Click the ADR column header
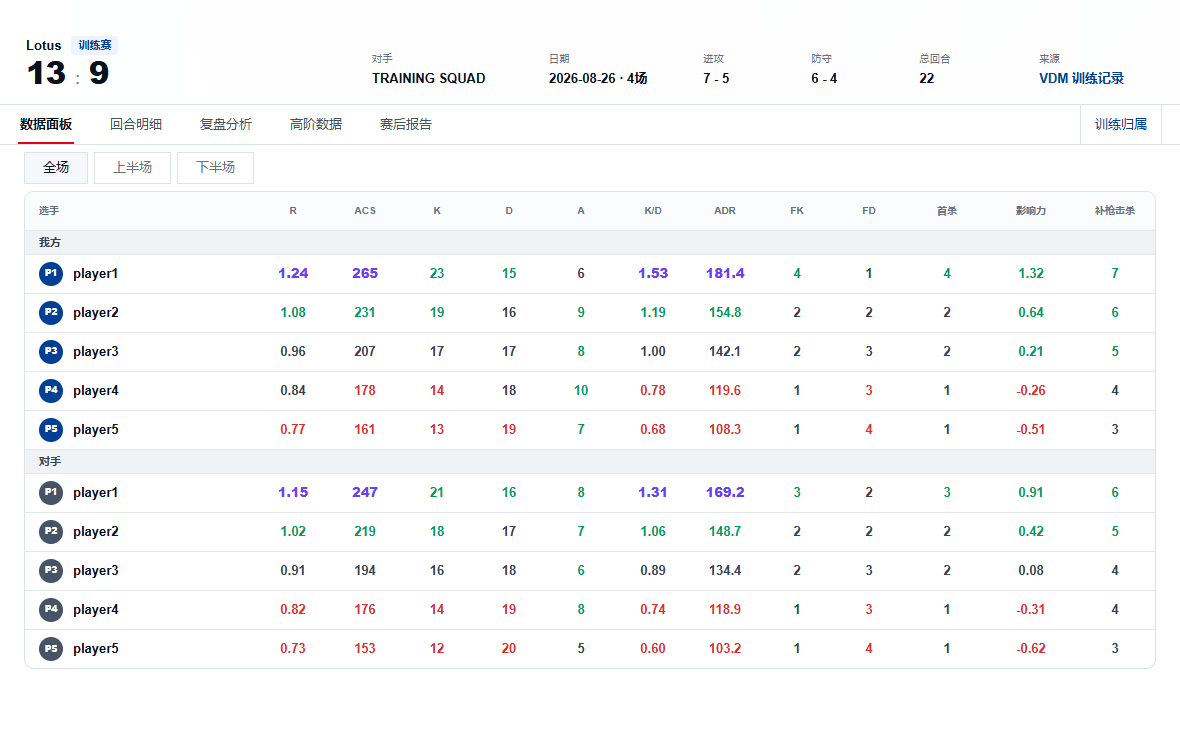 (x=725, y=211)
